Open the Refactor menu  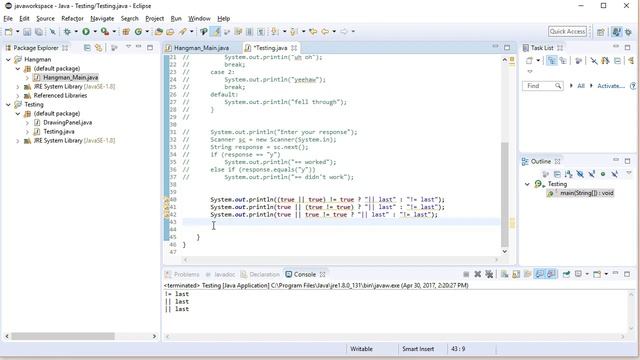(x=72, y=18)
